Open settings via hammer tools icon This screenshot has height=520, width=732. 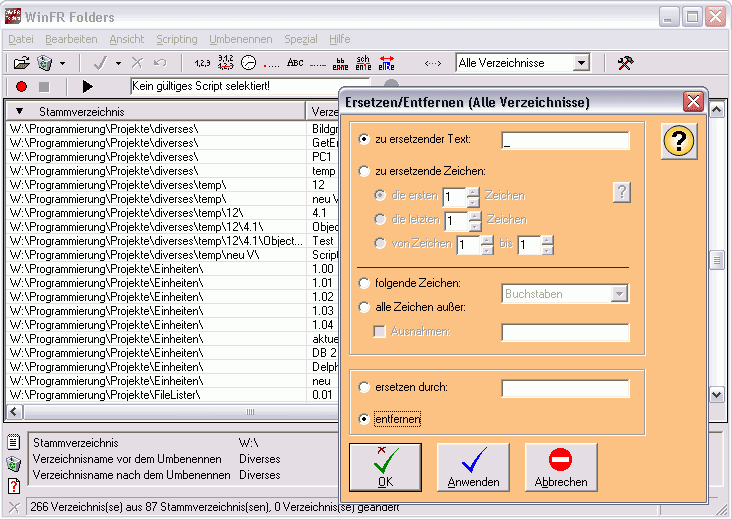tap(625, 63)
